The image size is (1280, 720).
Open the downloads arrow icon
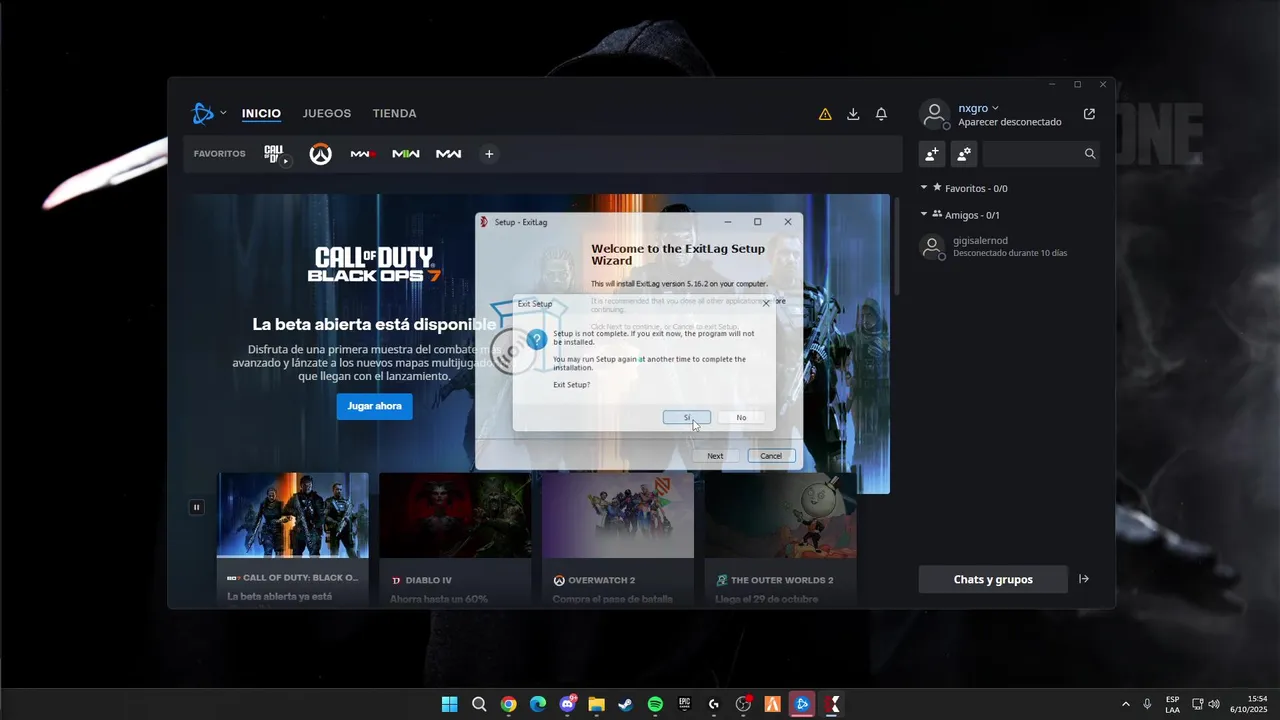tap(853, 114)
